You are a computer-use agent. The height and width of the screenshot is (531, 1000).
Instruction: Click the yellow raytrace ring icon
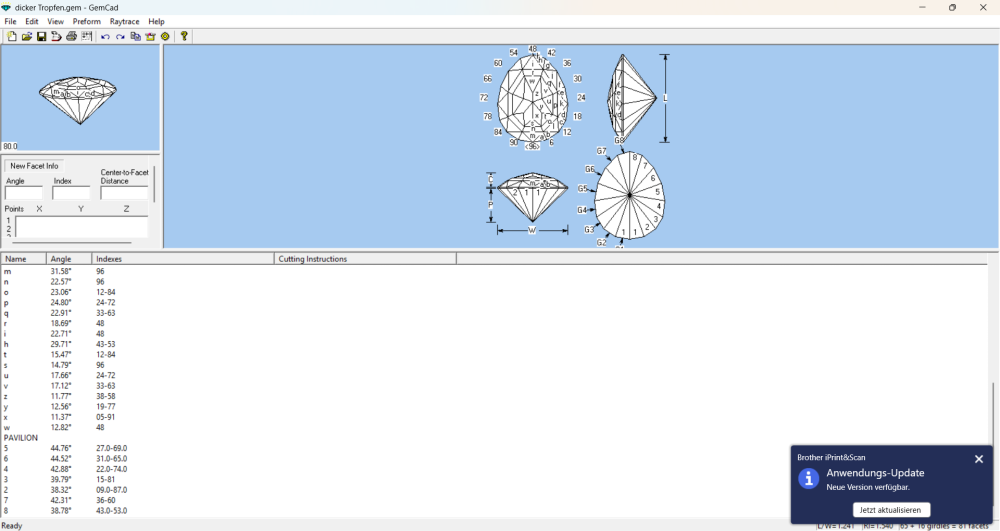[166, 37]
